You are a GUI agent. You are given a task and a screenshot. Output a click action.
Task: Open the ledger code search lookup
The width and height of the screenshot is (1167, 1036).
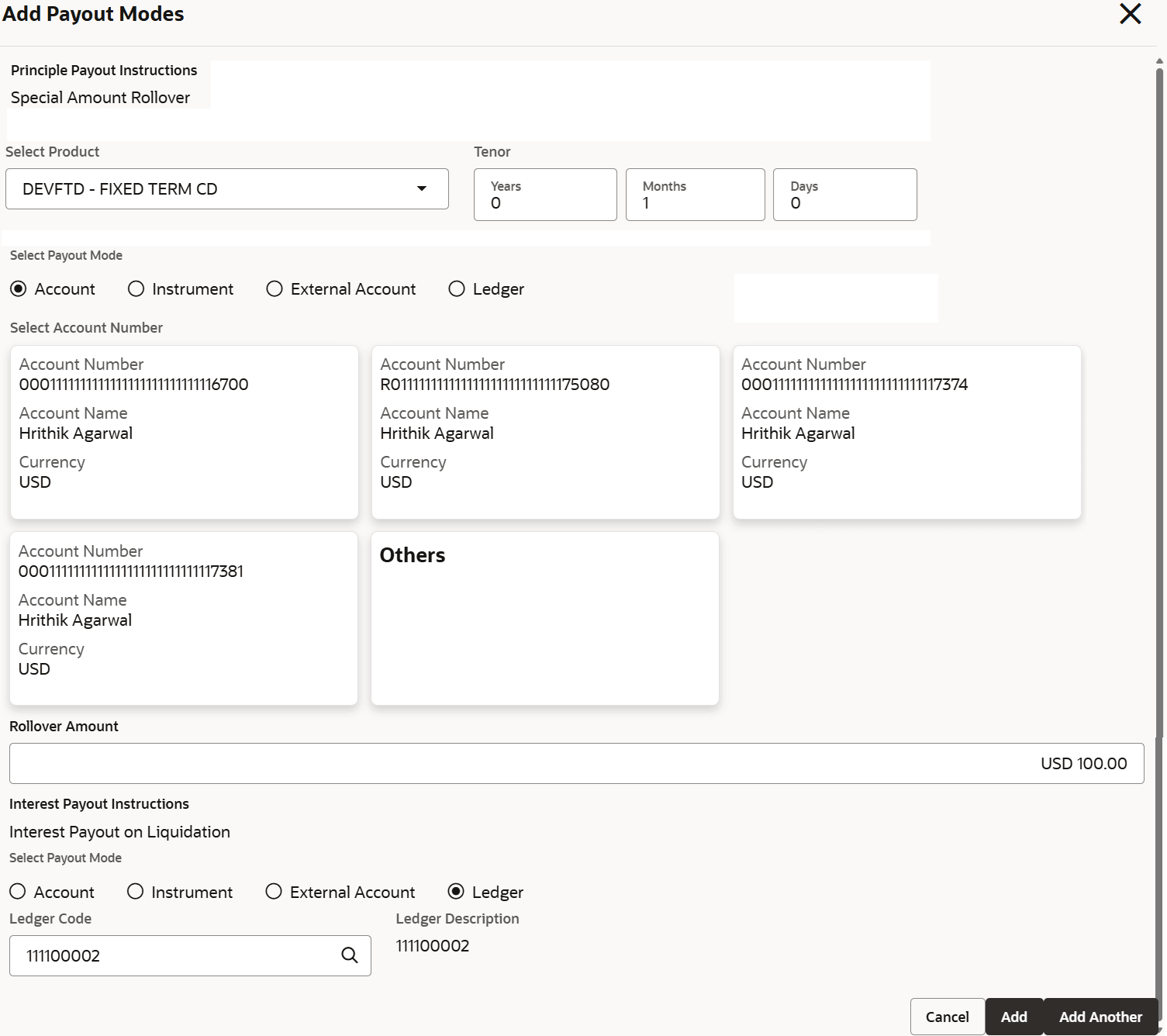(350, 955)
